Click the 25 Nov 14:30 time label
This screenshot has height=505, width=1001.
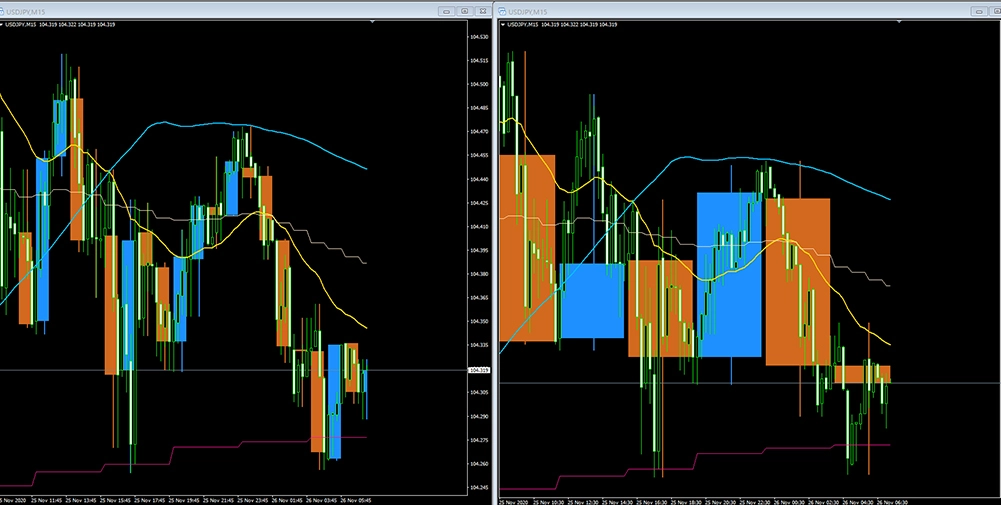pyautogui.click(x=618, y=502)
